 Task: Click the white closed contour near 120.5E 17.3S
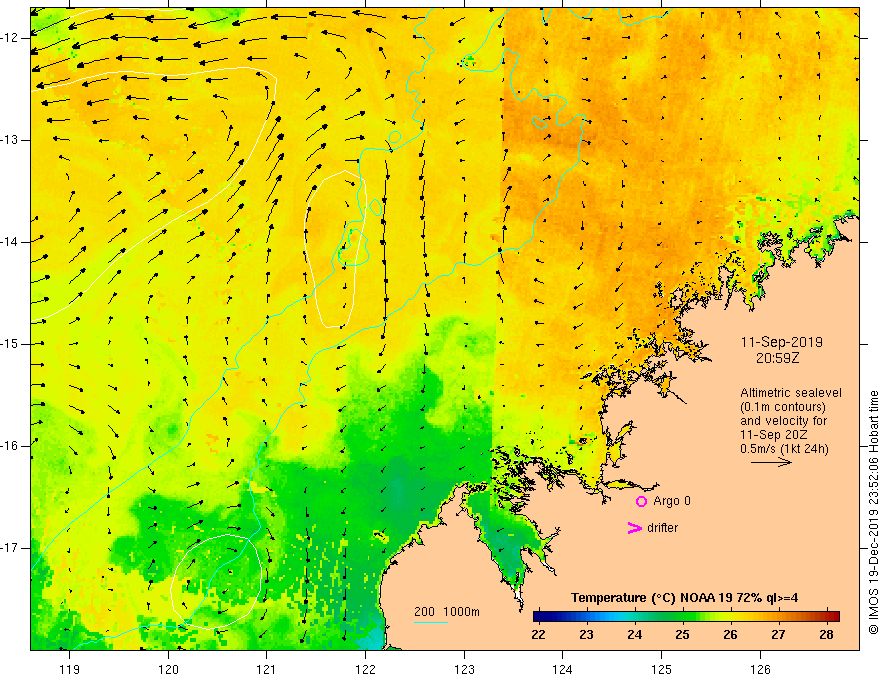point(216,582)
